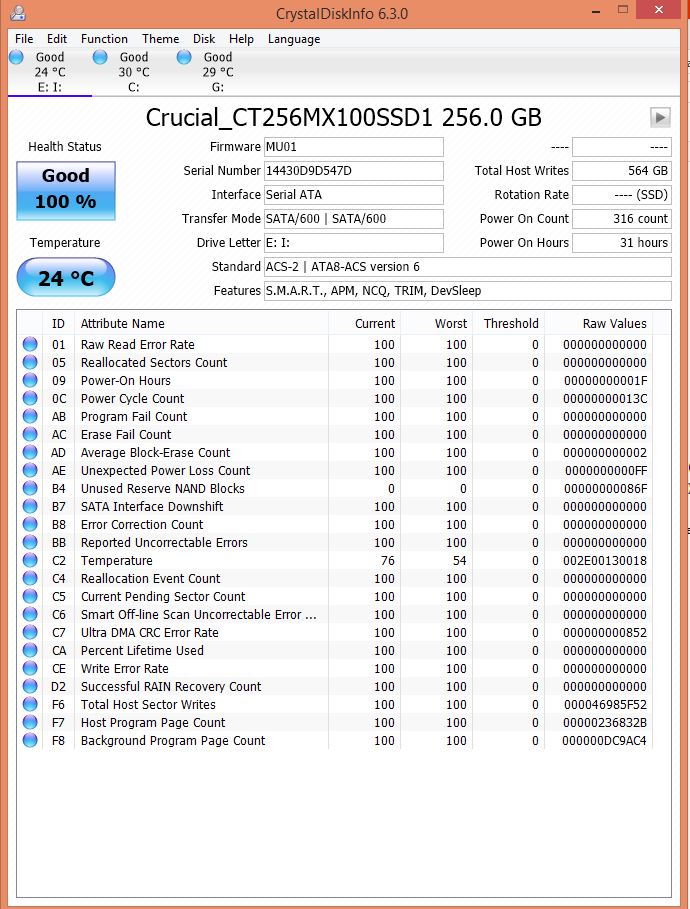
Task: Click the Features field listing S.M.A.R.T.
Action: [x=468, y=290]
